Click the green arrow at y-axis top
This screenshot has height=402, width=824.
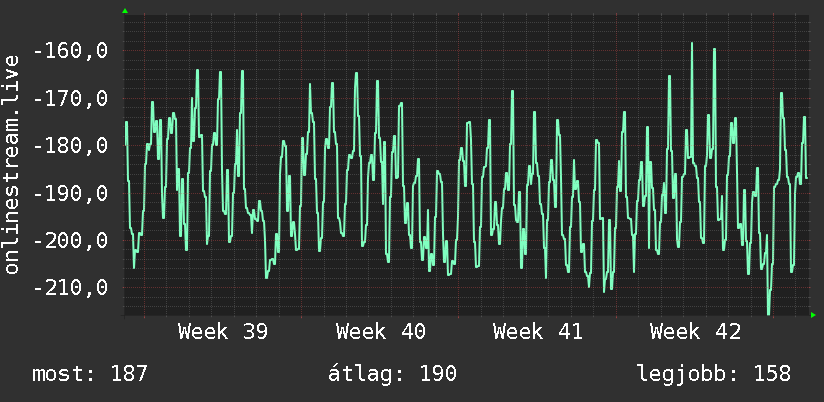[x=125, y=11]
